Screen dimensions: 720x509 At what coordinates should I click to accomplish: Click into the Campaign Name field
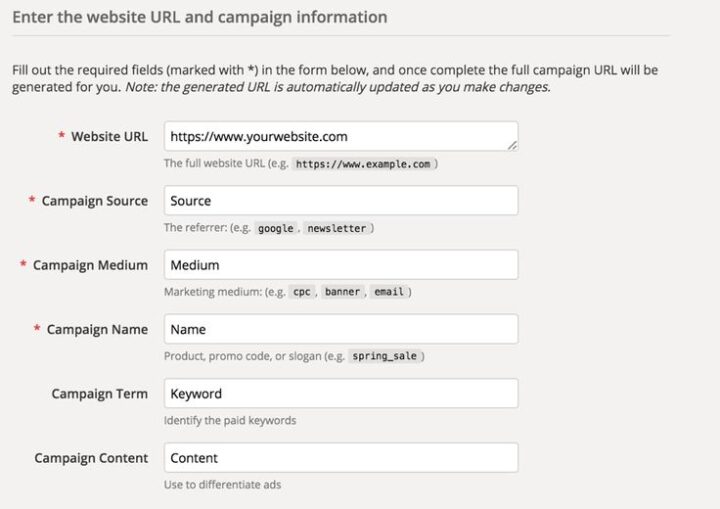click(340, 329)
